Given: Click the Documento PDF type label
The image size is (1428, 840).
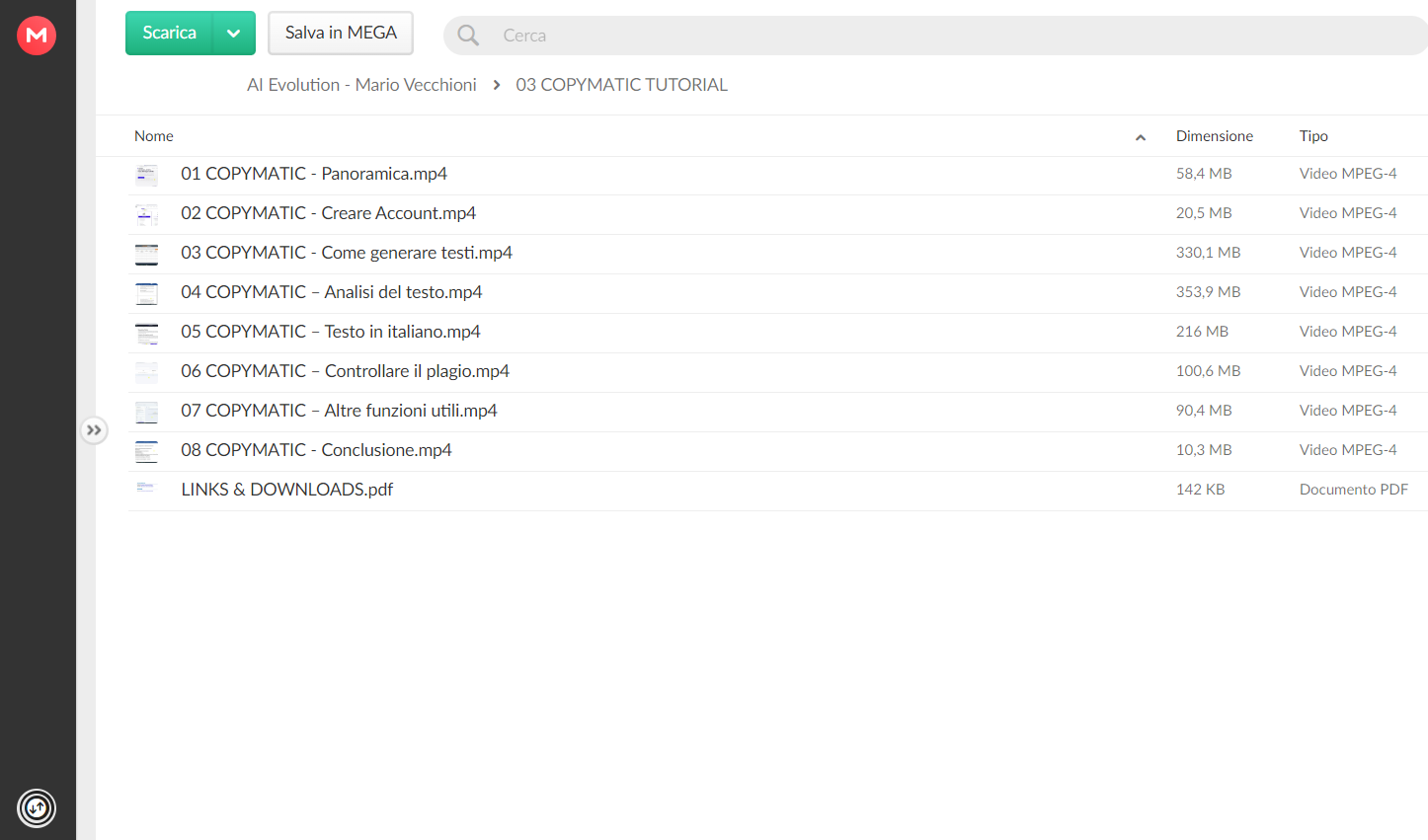Looking at the screenshot, I should tap(1354, 490).
